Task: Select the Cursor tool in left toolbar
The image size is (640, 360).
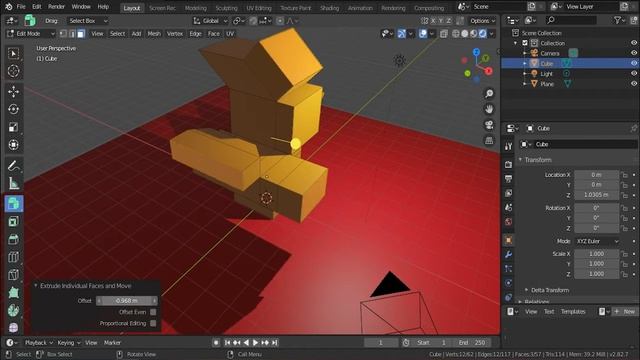Action: tap(13, 71)
